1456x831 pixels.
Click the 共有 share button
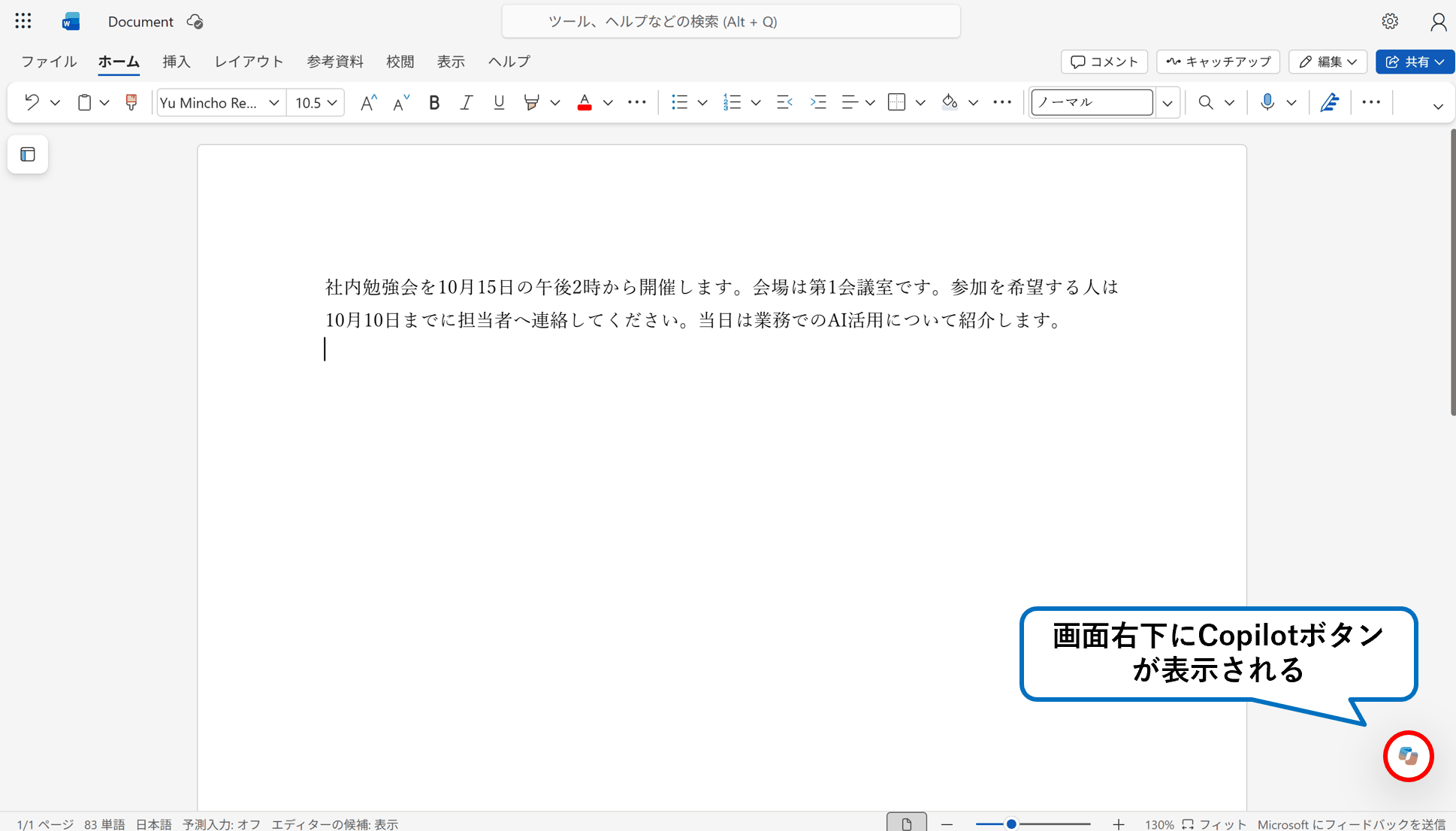tap(1415, 62)
